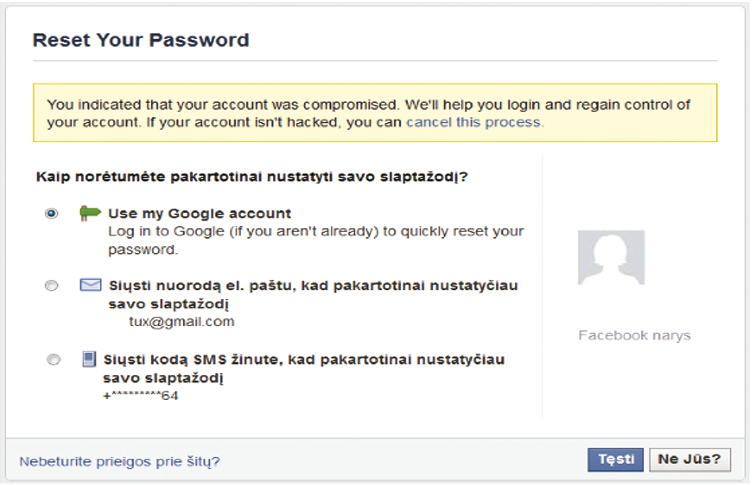Screen dimensions: 752x485
Task: Open "Nebeturite prieigos prie šitų?" link
Action: (x=120, y=461)
